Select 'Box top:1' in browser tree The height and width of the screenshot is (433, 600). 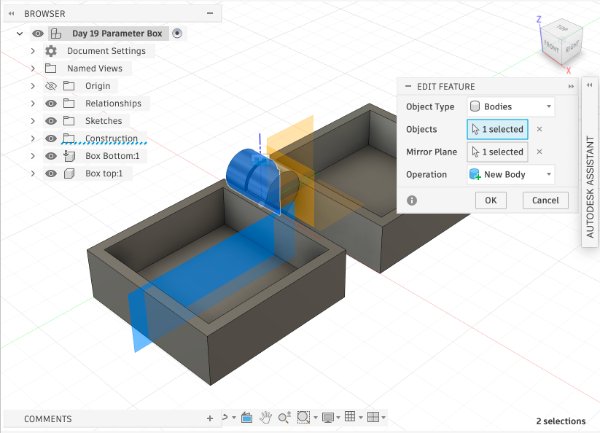[104, 173]
